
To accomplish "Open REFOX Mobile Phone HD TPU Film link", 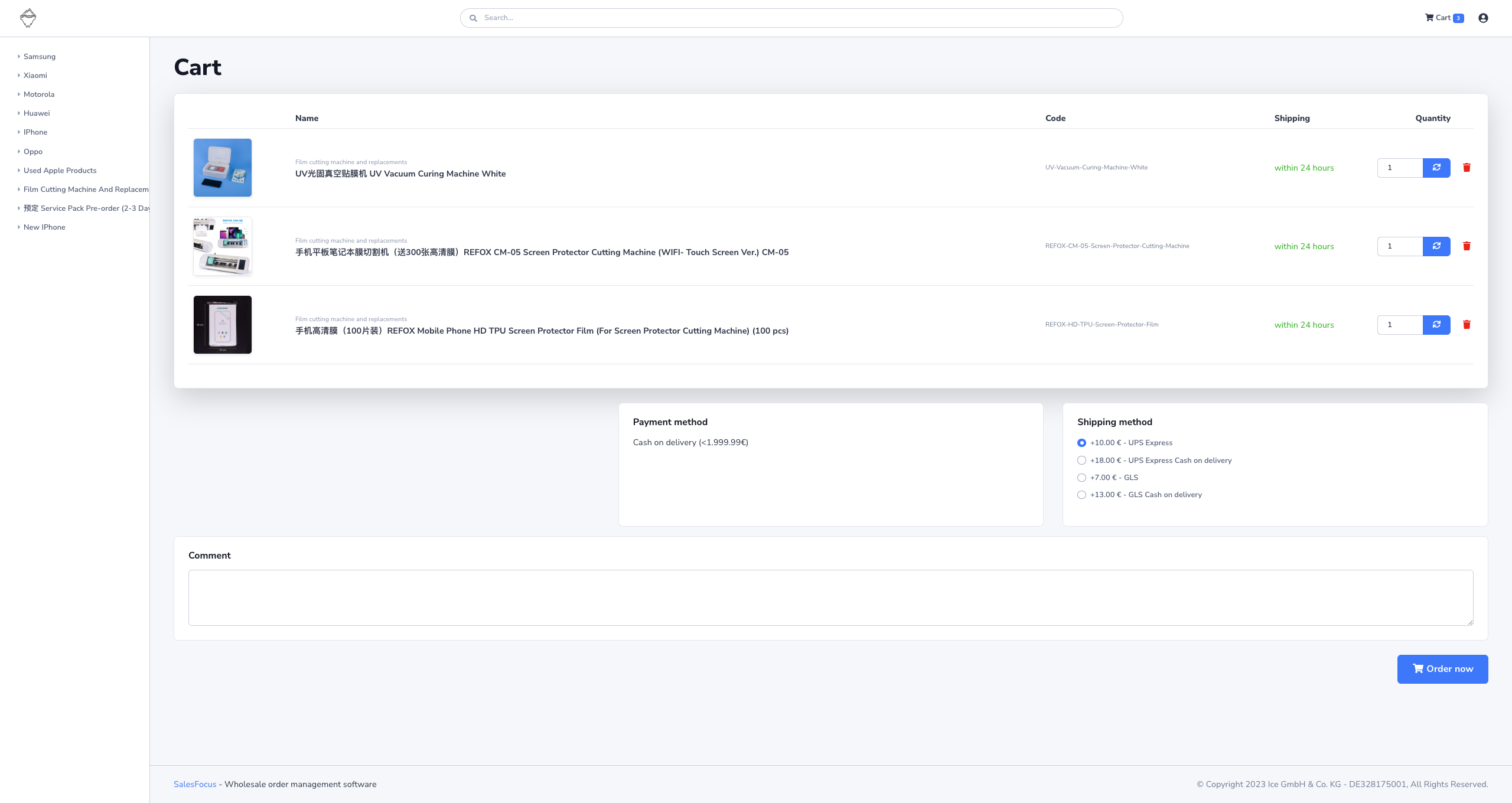I will pyautogui.click(x=542, y=331).
